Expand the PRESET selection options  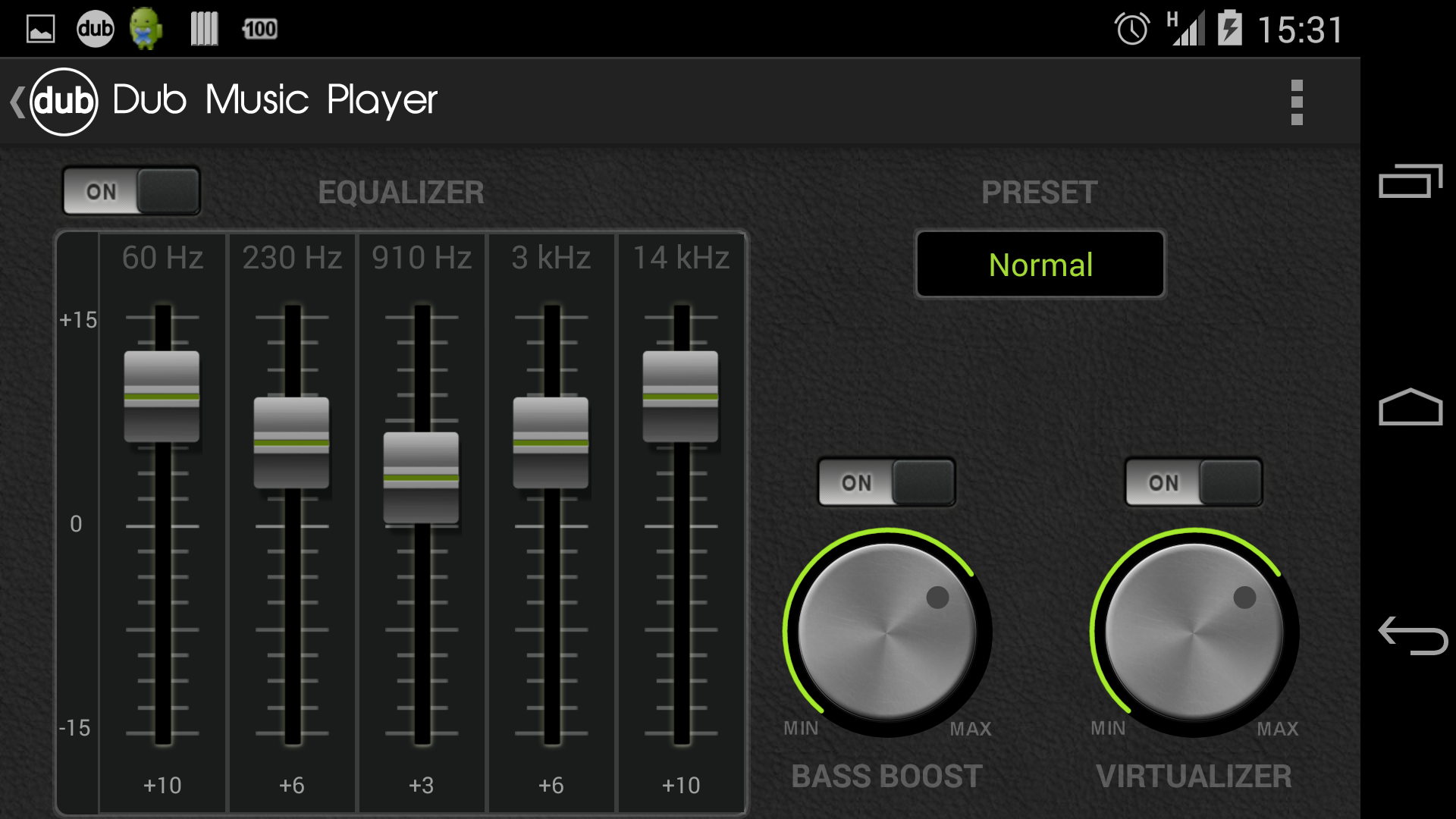tap(1040, 264)
